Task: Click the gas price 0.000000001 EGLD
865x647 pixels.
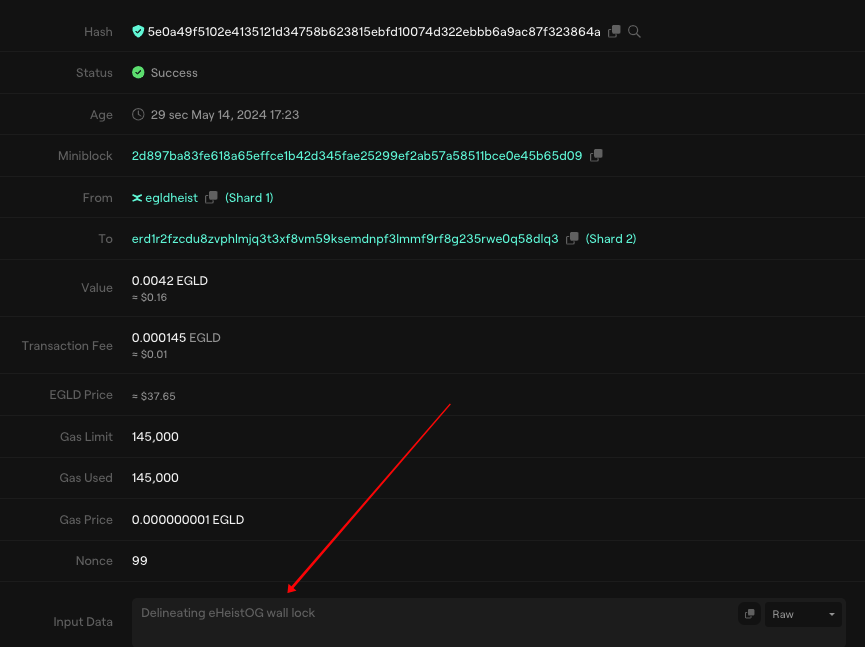Action: point(188,520)
